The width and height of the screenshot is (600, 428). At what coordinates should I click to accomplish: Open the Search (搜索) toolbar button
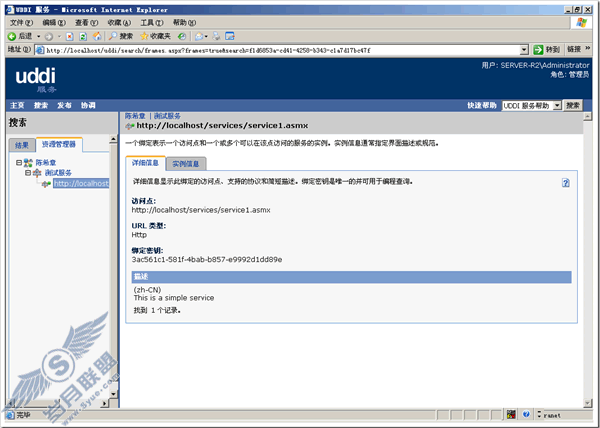(x=121, y=36)
